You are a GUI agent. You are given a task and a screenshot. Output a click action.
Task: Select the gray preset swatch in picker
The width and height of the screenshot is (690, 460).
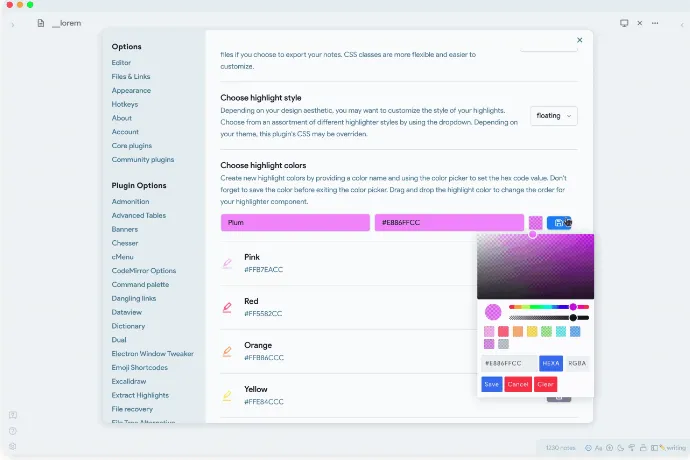tap(503, 344)
